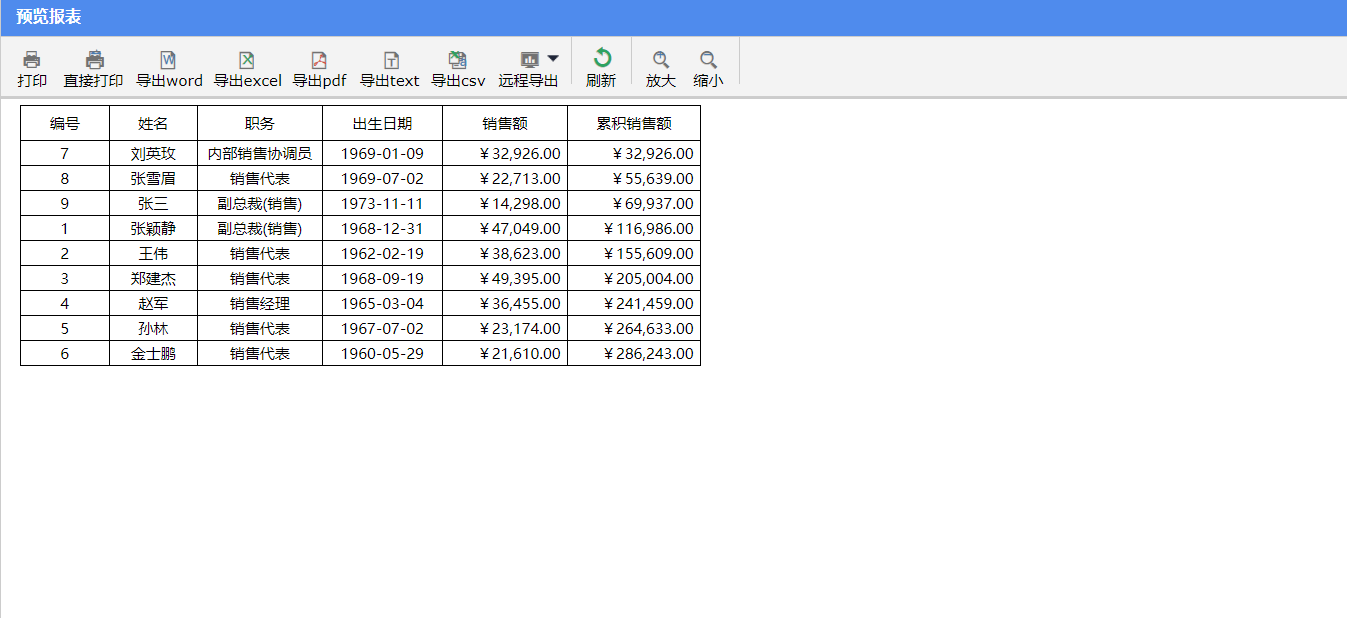The width and height of the screenshot is (1347, 618).
Task: Zoom in using 放大 magnifier
Action: point(660,60)
